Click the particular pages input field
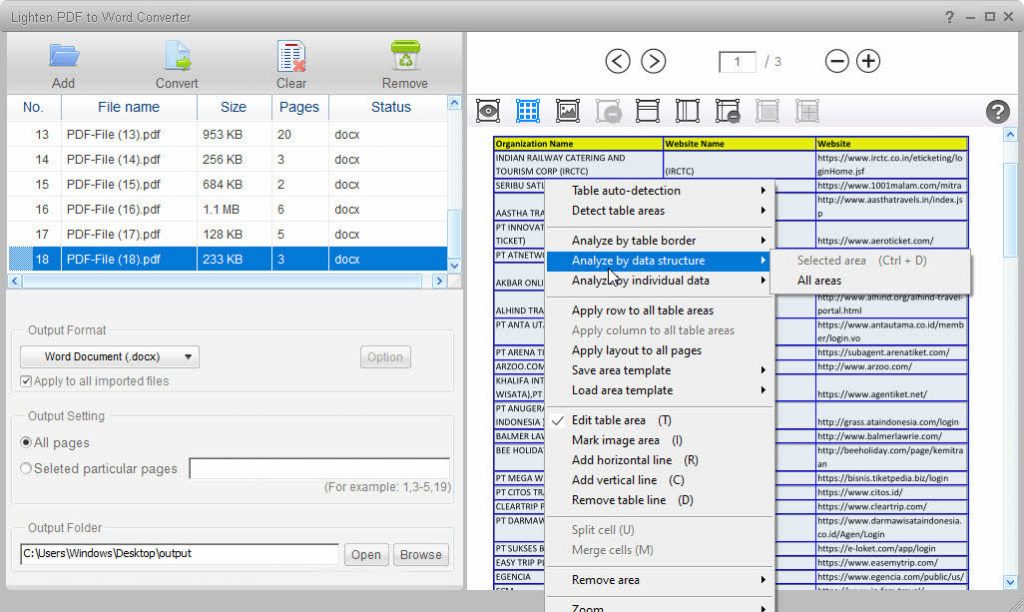The width and height of the screenshot is (1024, 612). (x=319, y=468)
